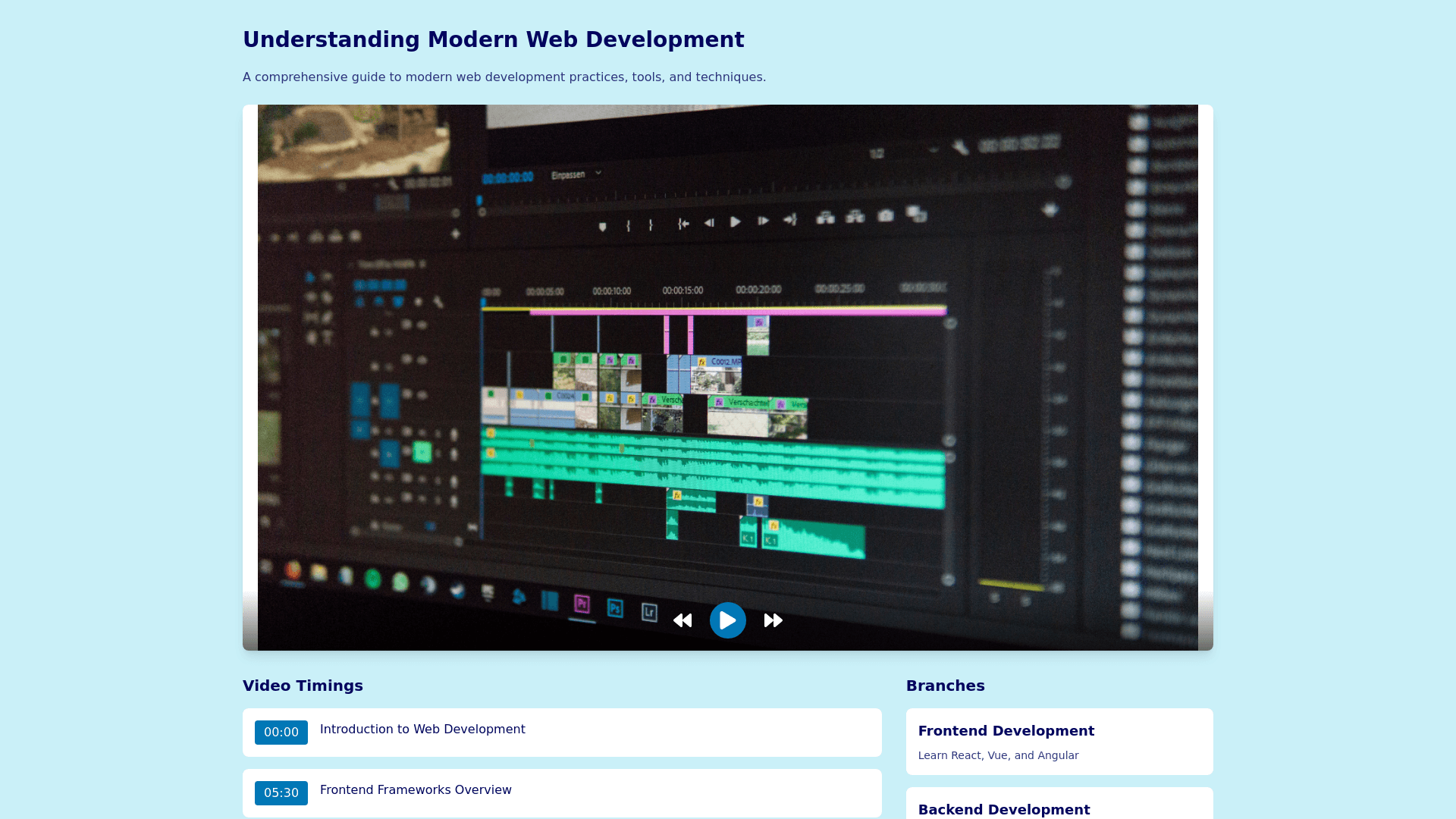The height and width of the screenshot is (819, 1456).
Task: Click the camera export-frame icon in monitor
Action: click(885, 216)
